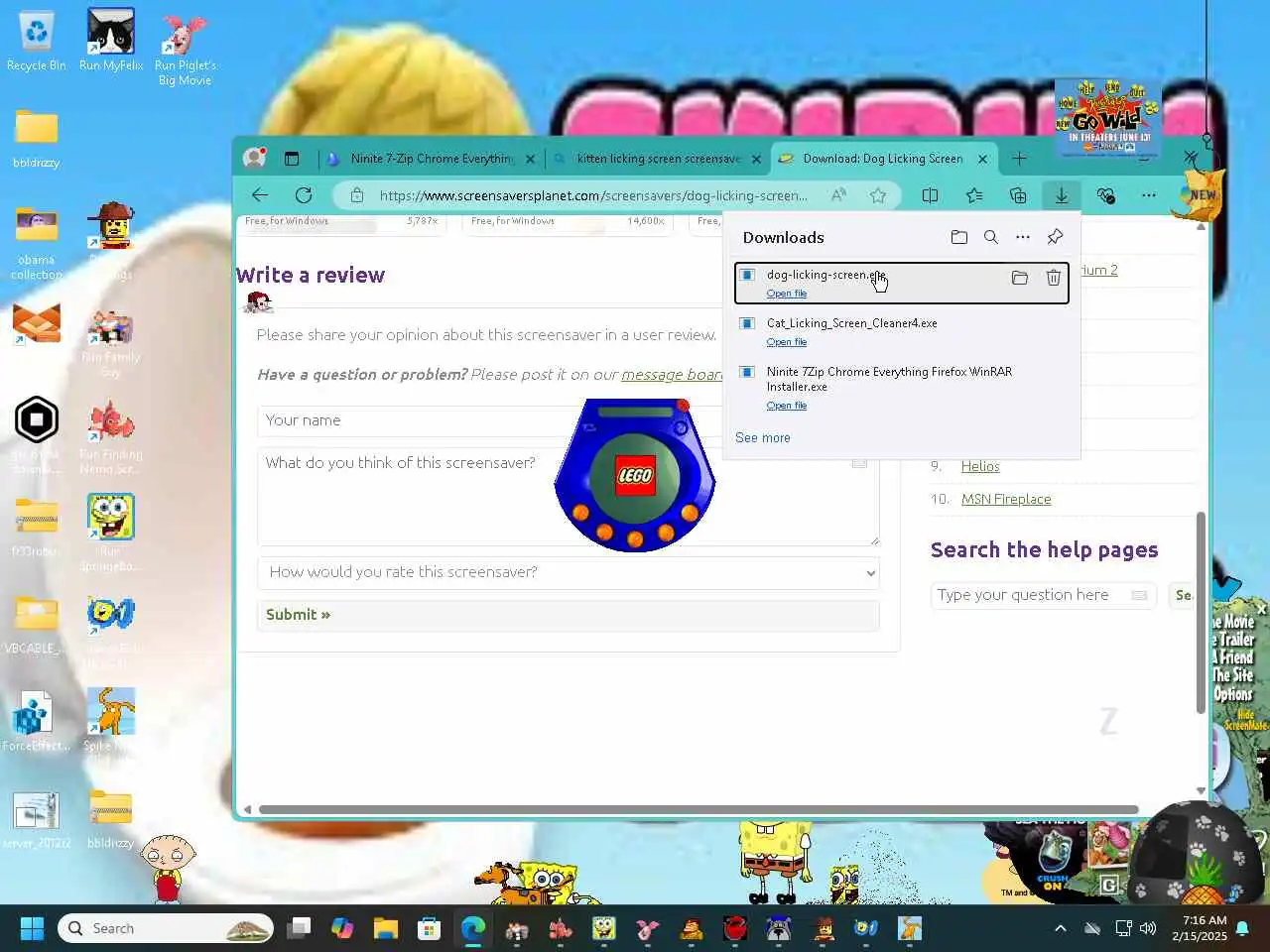
Task: Add this page to favorites with the star icon
Action: 878,195
